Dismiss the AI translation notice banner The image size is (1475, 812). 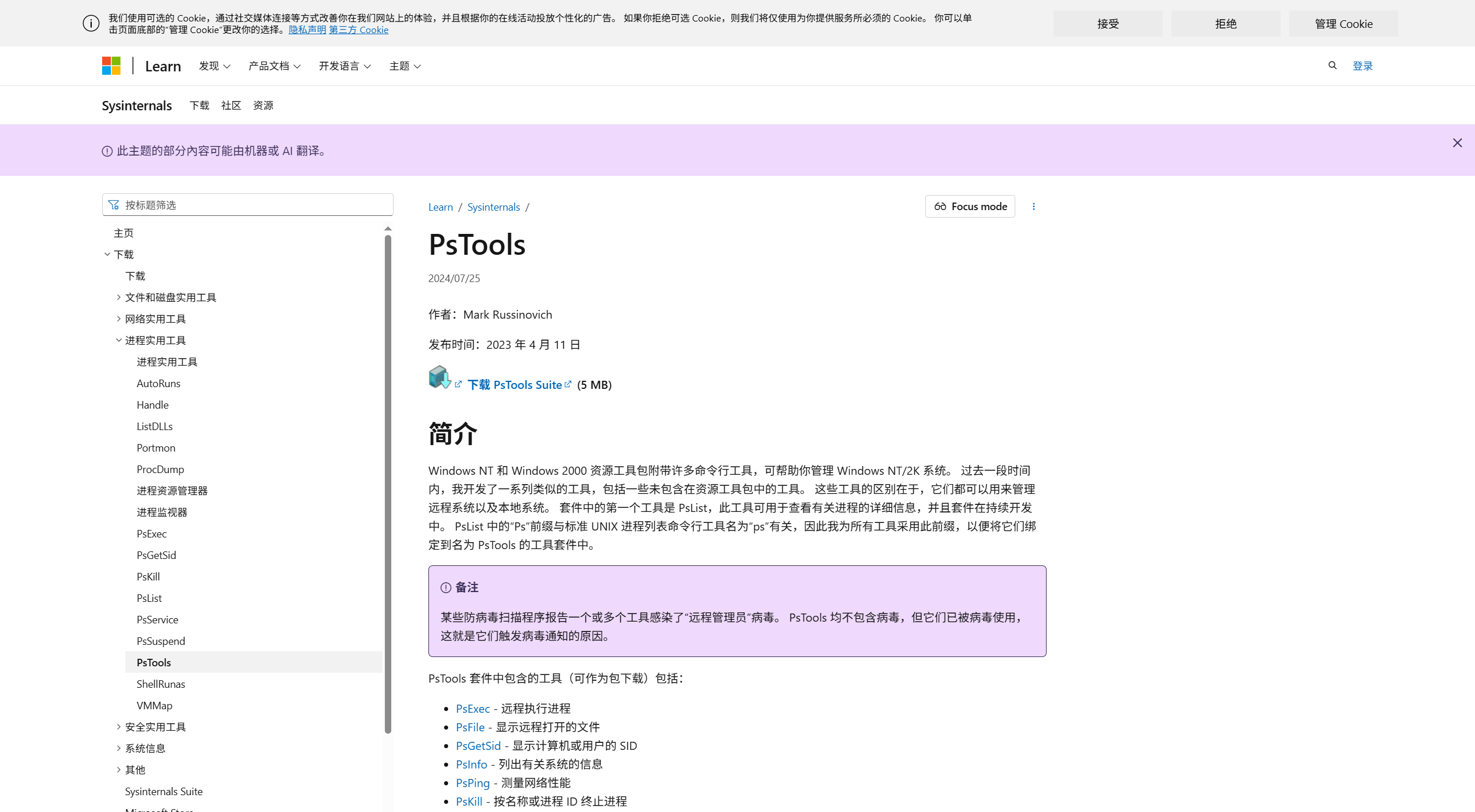1457,142
